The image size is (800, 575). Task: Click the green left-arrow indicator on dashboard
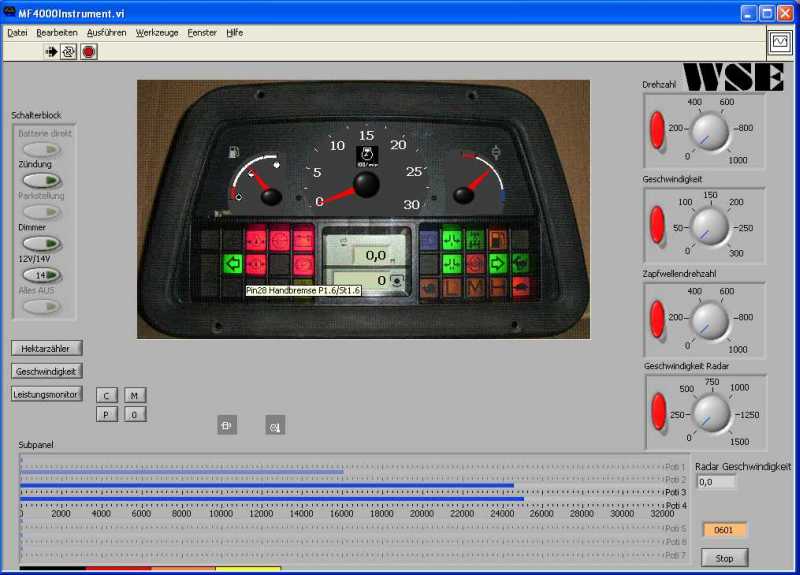click(x=233, y=264)
